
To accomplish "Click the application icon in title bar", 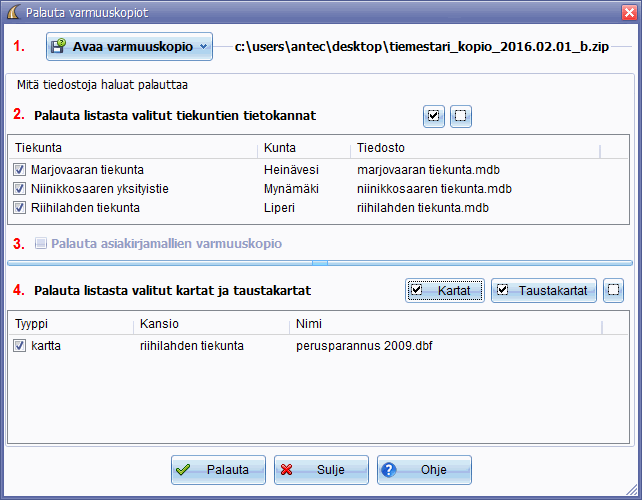I will pos(12,12).
